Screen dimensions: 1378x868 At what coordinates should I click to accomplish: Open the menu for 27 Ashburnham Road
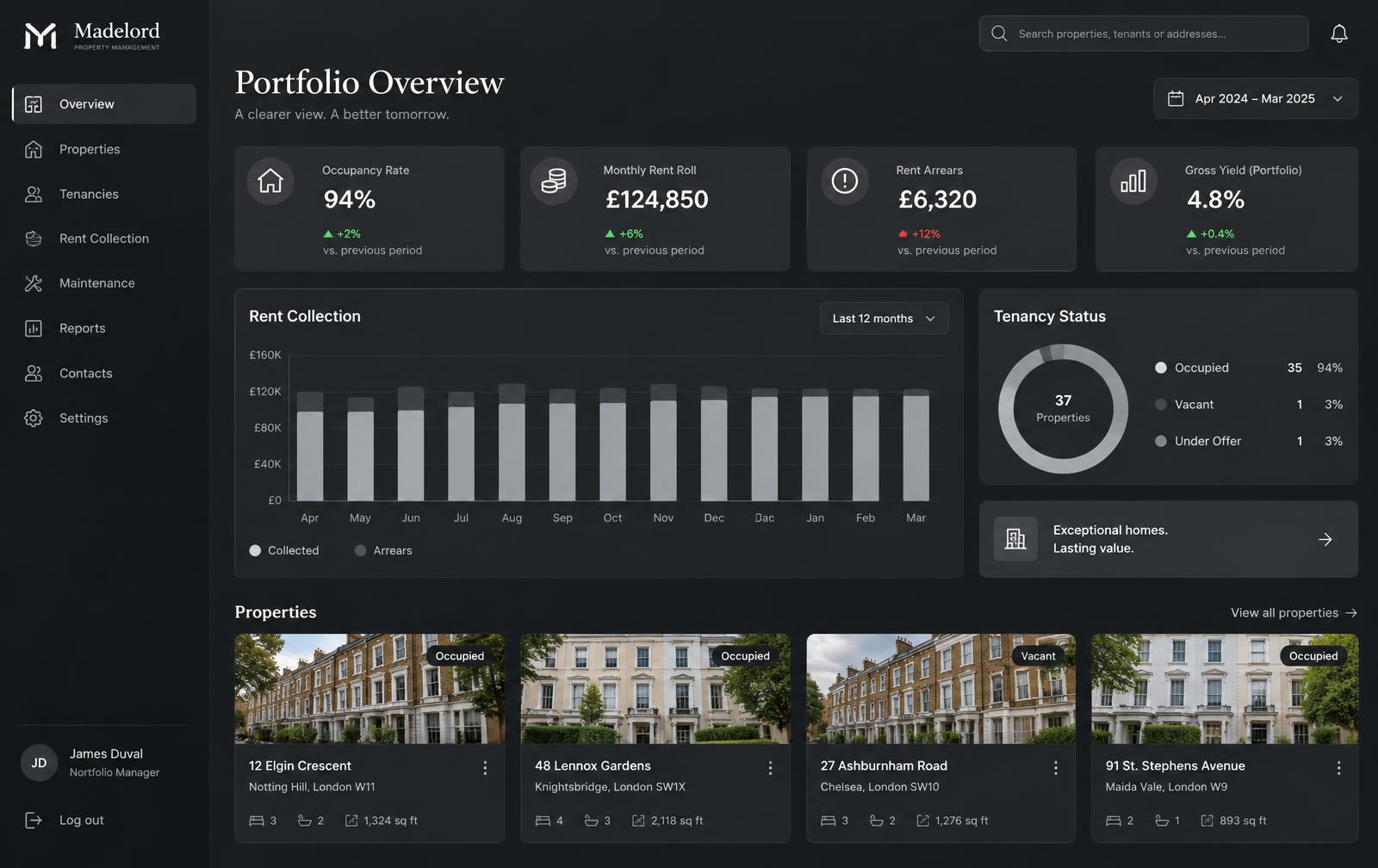tap(1055, 768)
